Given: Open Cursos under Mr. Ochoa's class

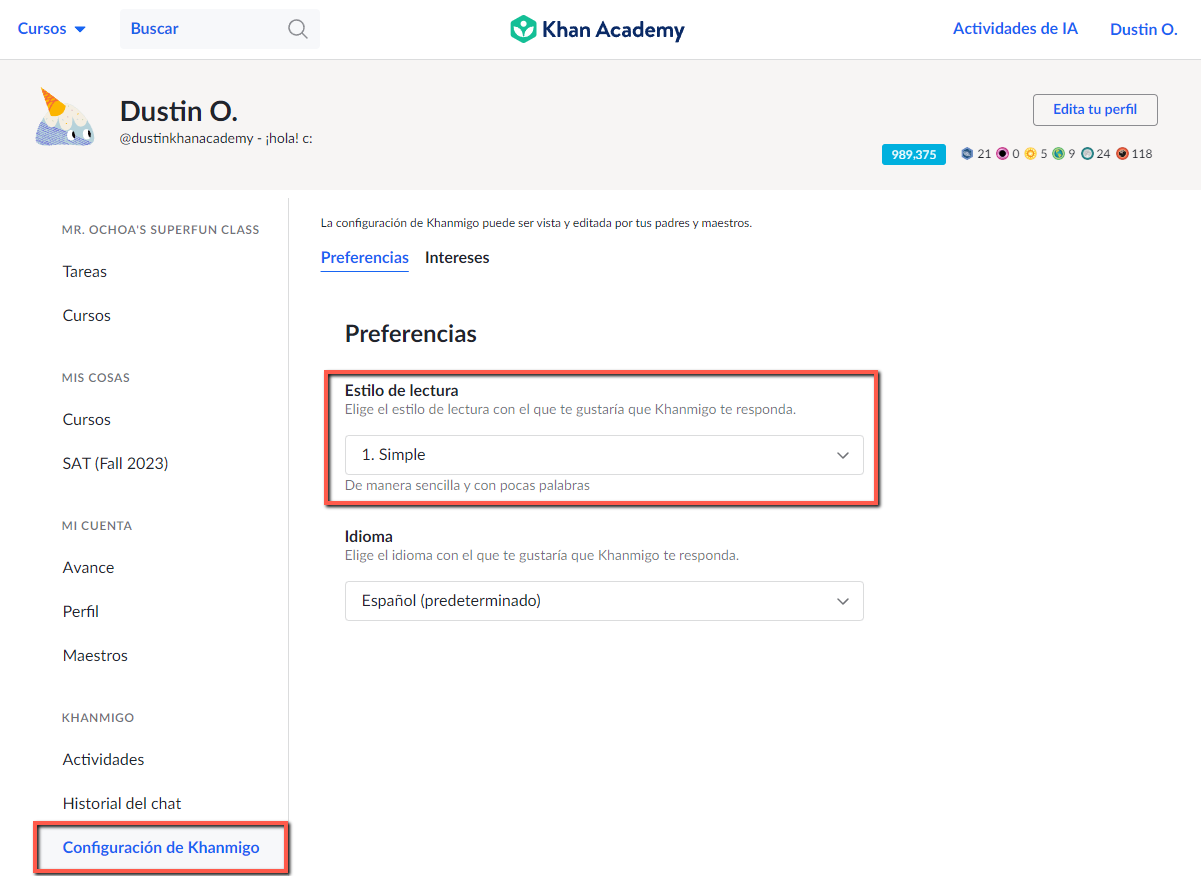Looking at the screenshot, I should point(87,316).
